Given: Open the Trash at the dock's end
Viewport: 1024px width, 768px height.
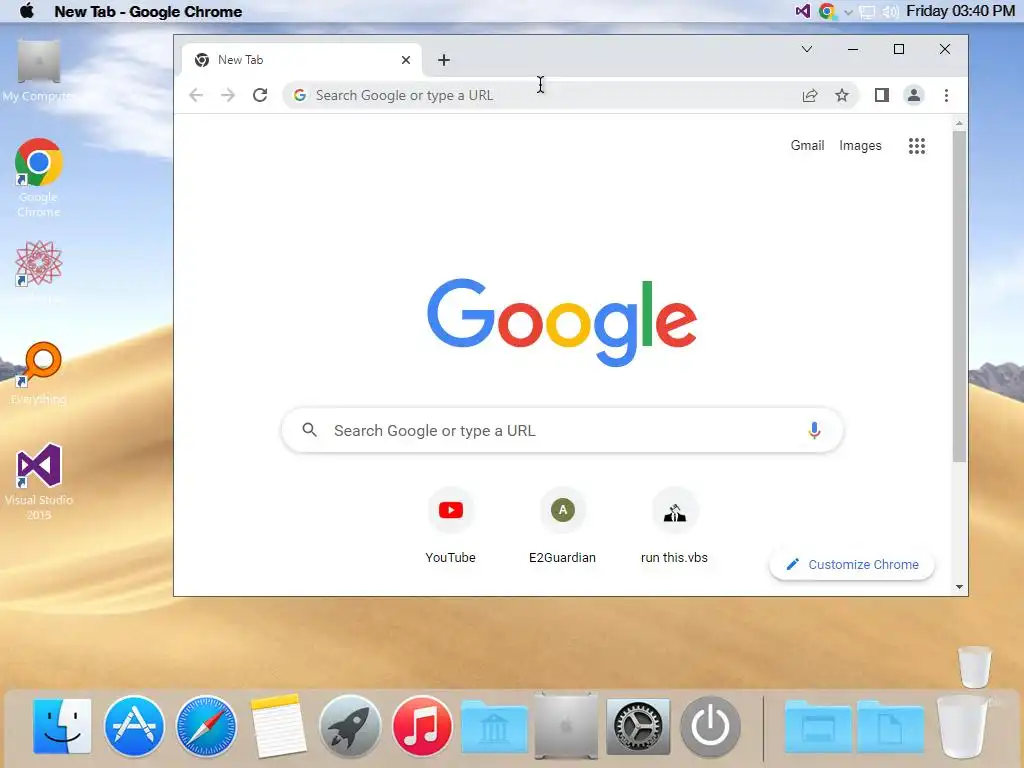Looking at the screenshot, I should coord(961,726).
